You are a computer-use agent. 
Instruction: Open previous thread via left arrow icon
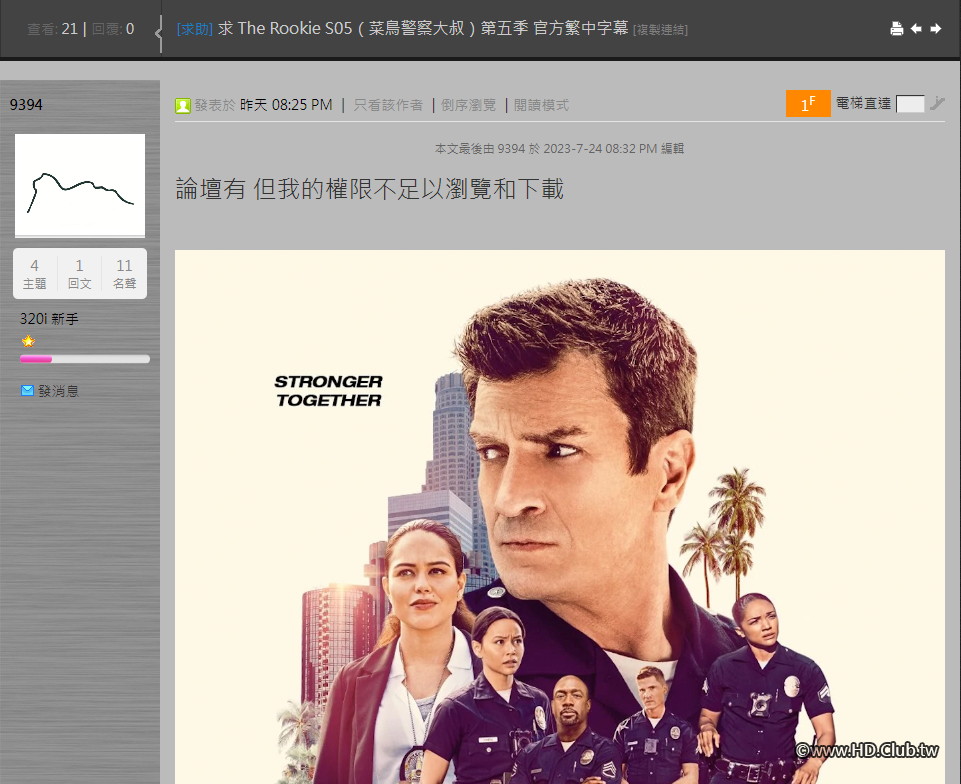click(916, 29)
